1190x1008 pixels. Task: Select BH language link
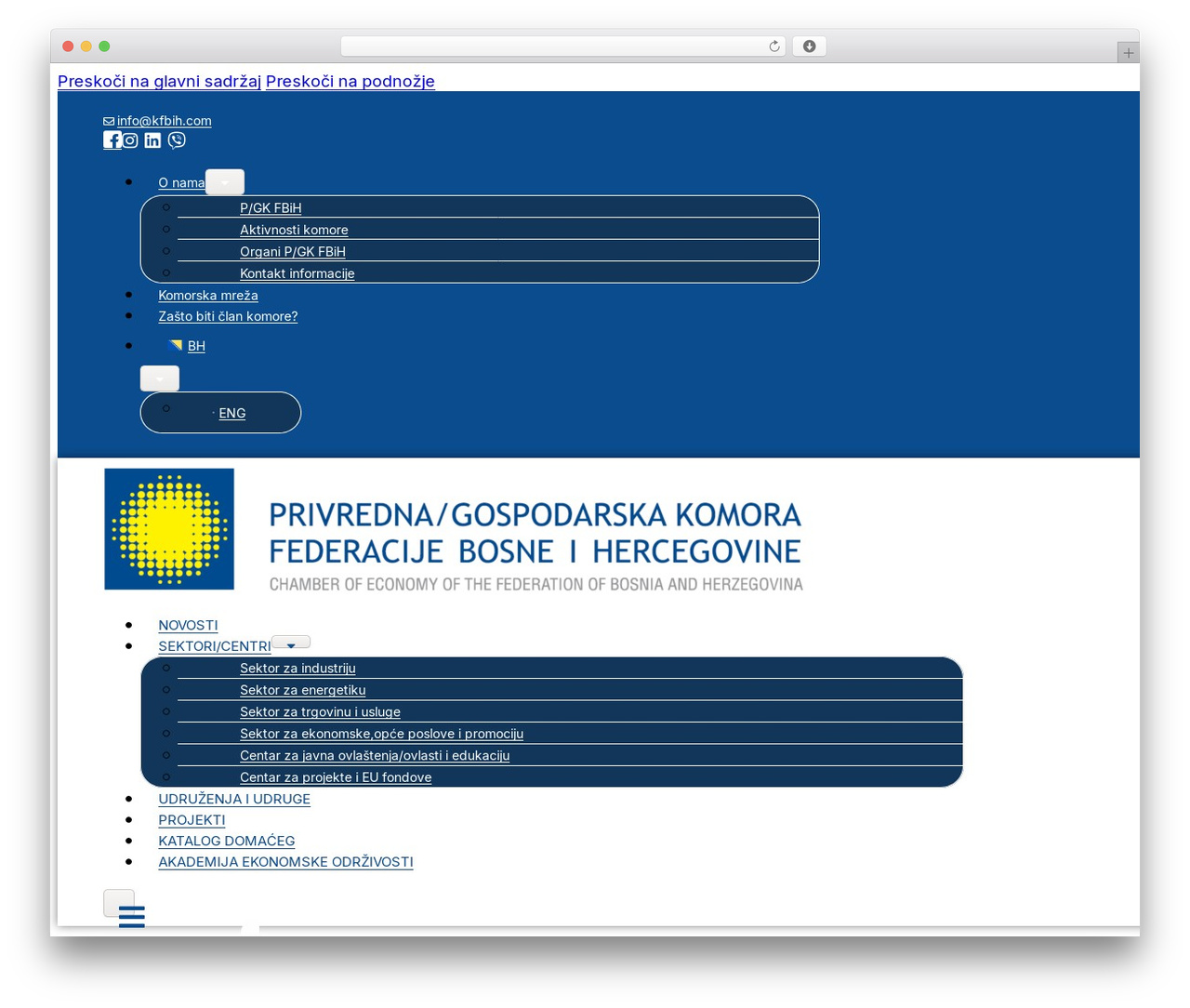click(196, 346)
